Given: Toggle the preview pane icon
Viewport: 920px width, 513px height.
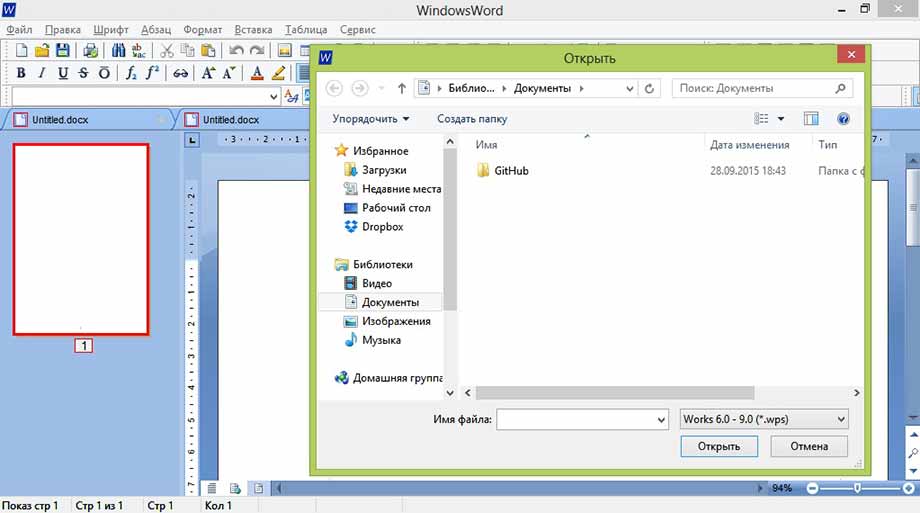Looking at the screenshot, I should [811, 119].
